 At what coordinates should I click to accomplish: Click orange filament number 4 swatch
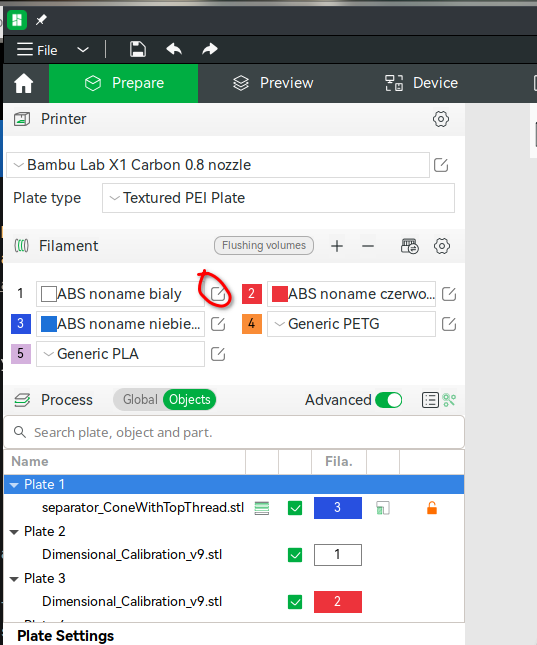[252, 324]
